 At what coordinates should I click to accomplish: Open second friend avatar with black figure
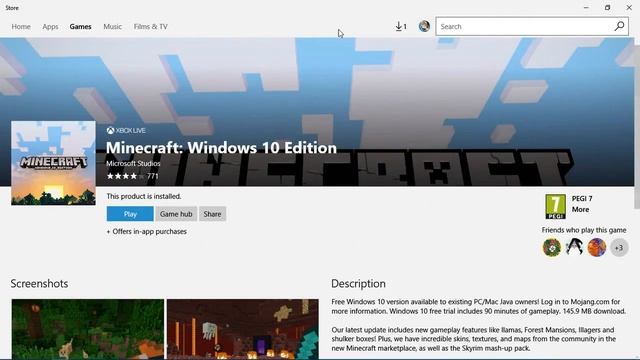574,247
